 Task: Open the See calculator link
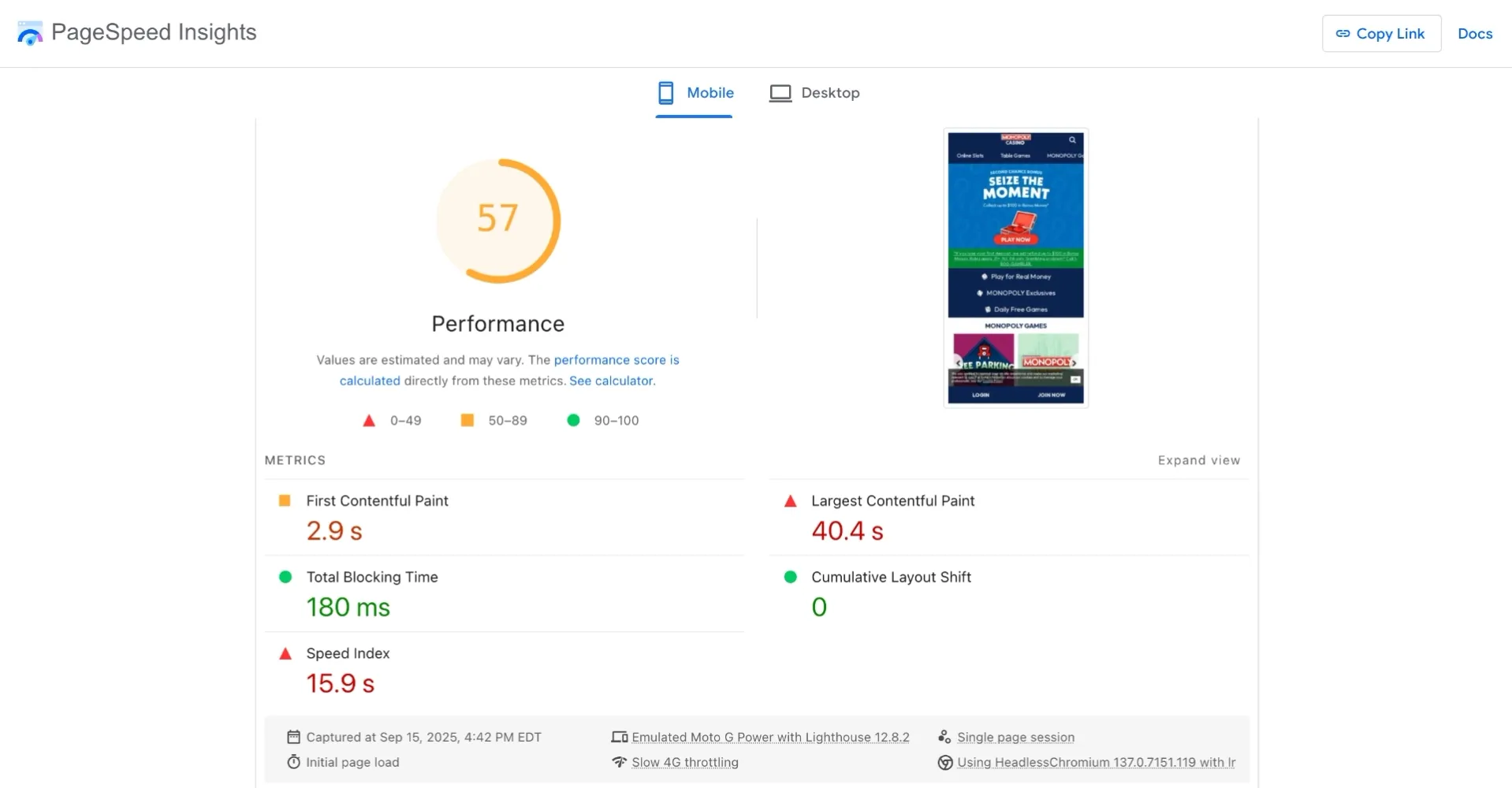click(x=612, y=381)
